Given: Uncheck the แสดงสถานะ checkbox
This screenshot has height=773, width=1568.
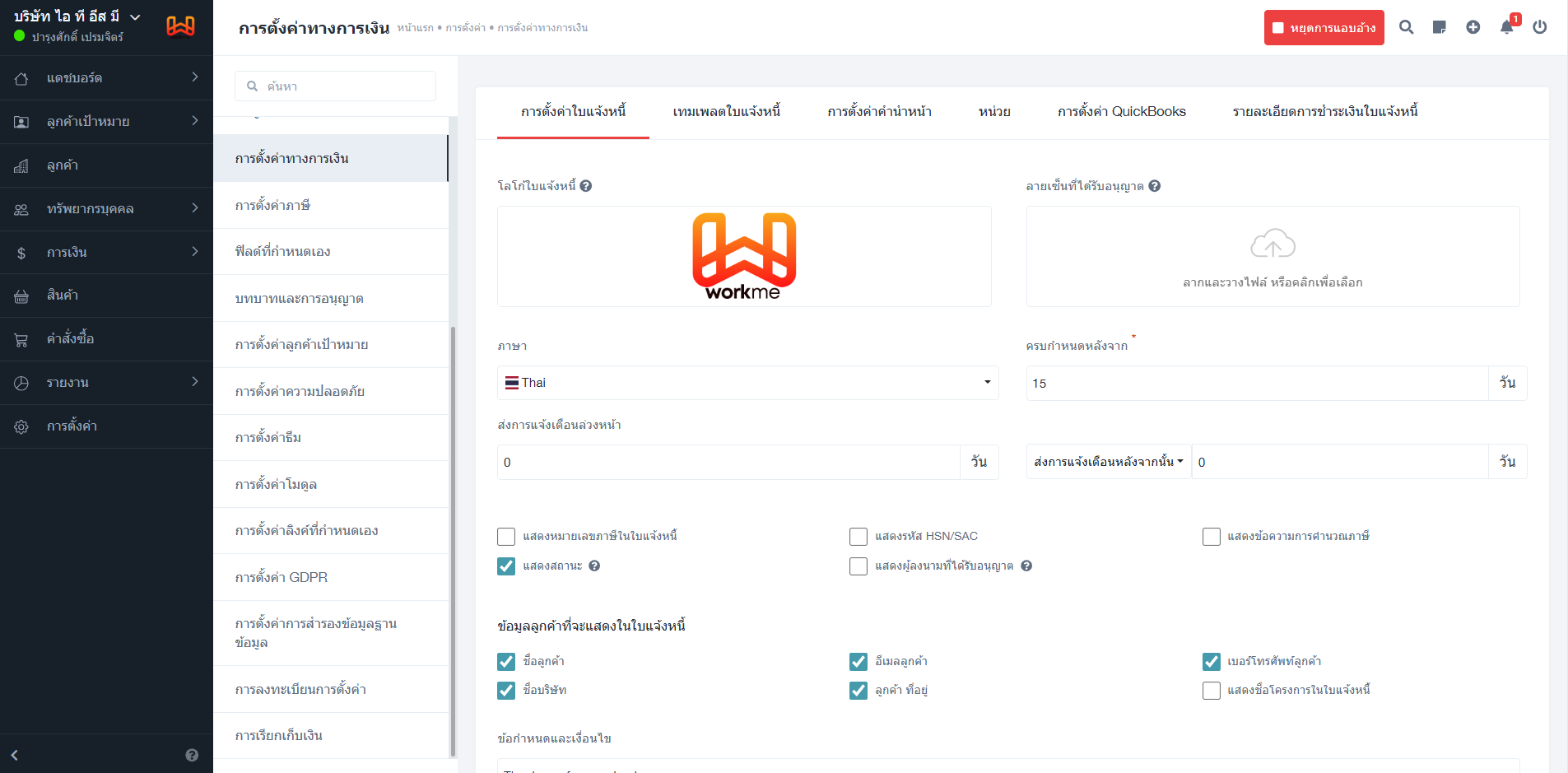Looking at the screenshot, I should tap(506, 566).
